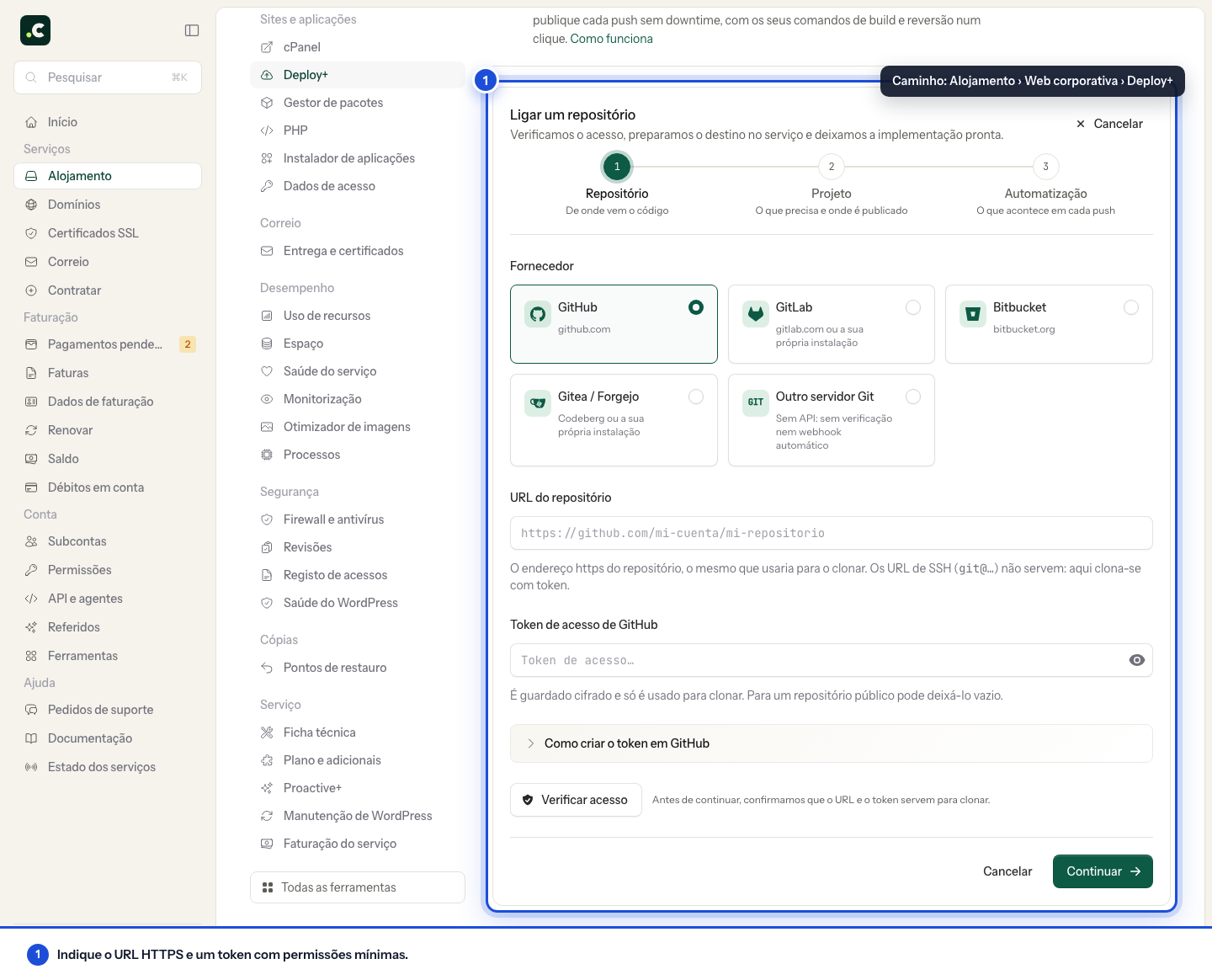
Task: Click the green app logo
Action: (x=35, y=30)
